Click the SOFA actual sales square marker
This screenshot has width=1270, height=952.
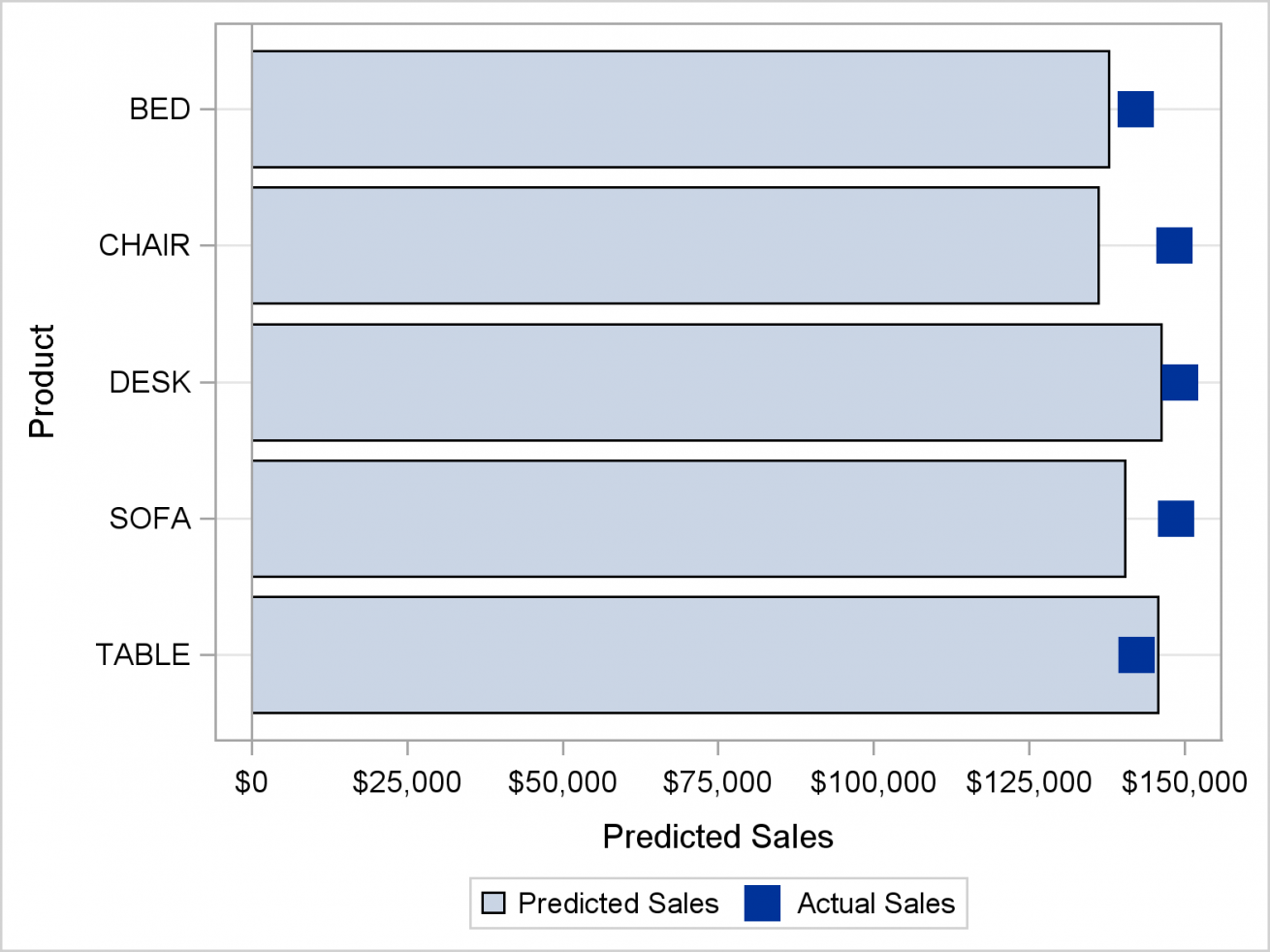click(1176, 519)
